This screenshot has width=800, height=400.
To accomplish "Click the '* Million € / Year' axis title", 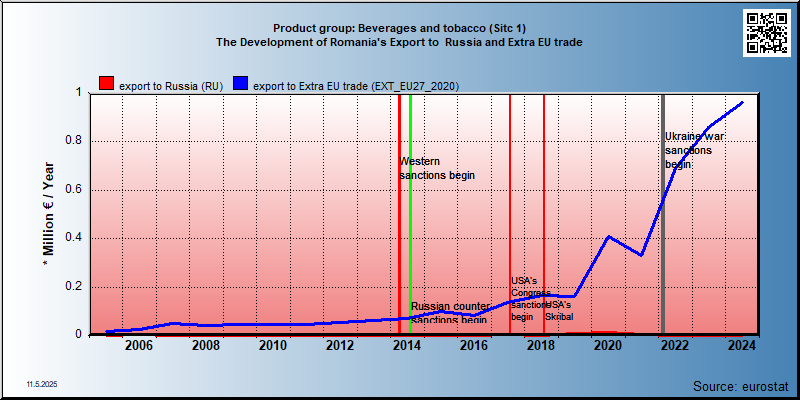I will coord(49,214).
